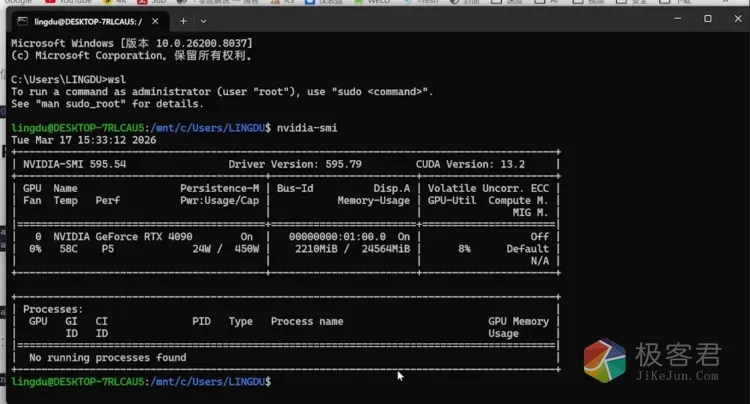Close the terminal window
750x404 pixels.
736,19
